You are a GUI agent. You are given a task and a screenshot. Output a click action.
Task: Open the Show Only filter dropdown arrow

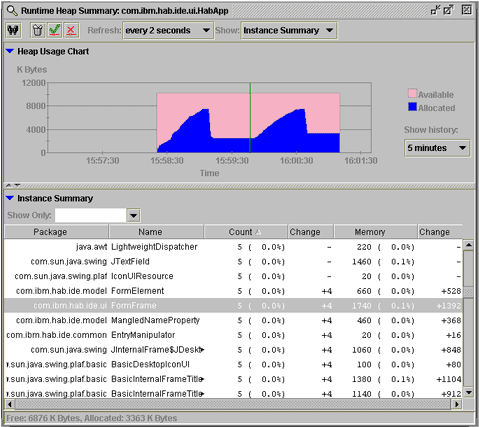point(134,215)
